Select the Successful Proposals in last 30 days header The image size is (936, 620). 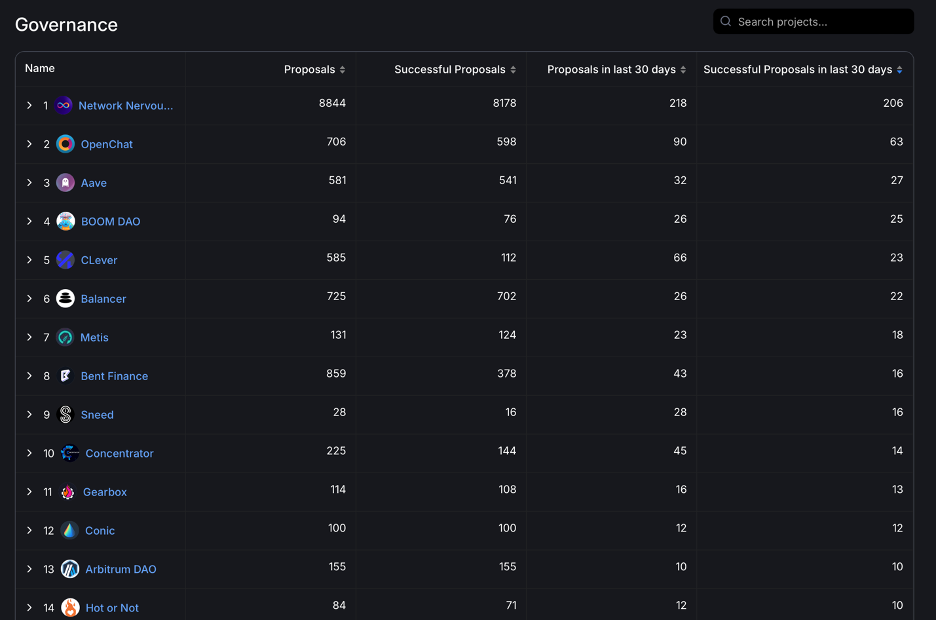(x=798, y=69)
